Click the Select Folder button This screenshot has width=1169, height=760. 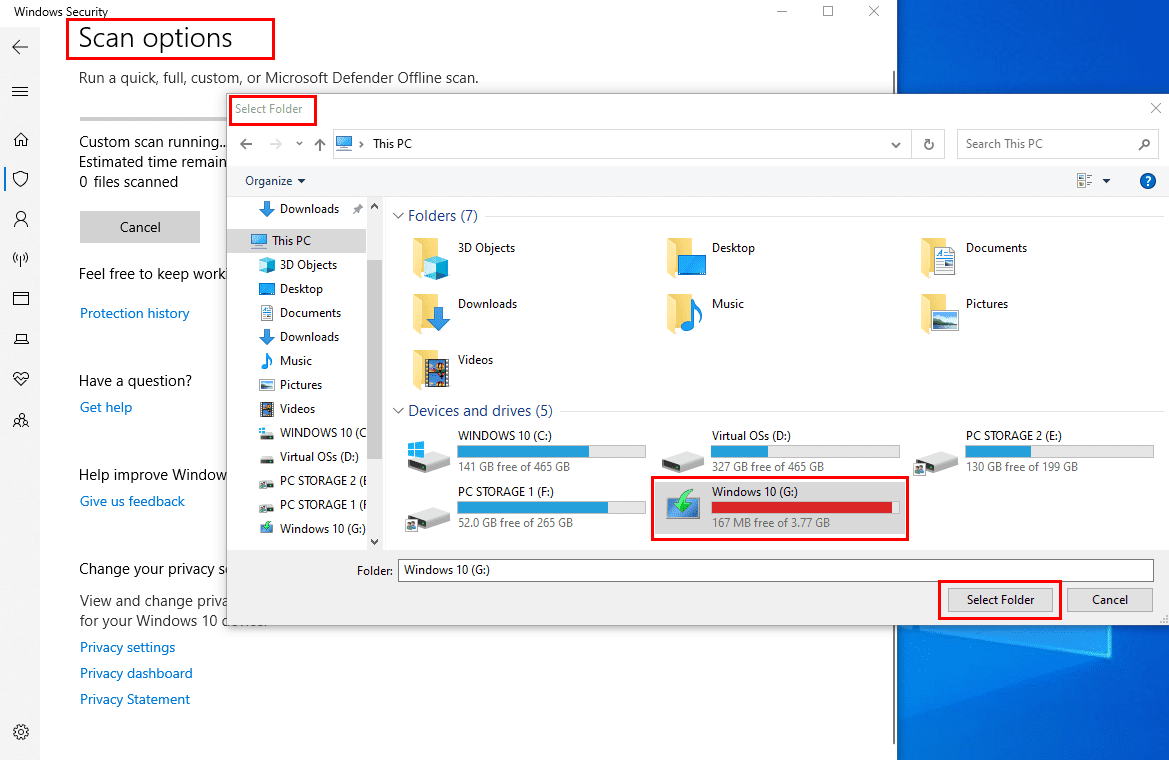(x=1000, y=600)
